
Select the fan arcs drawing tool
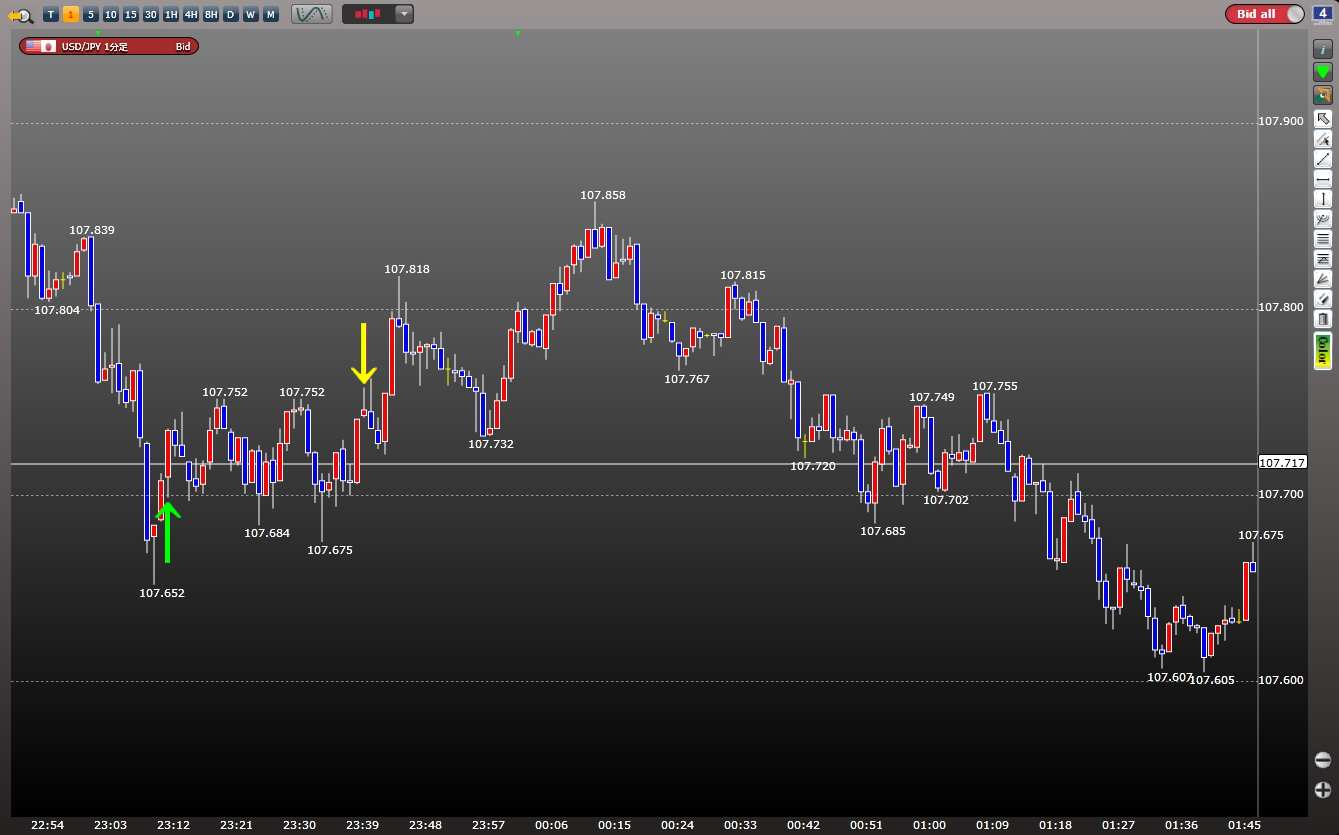click(x=1323, y=219)
